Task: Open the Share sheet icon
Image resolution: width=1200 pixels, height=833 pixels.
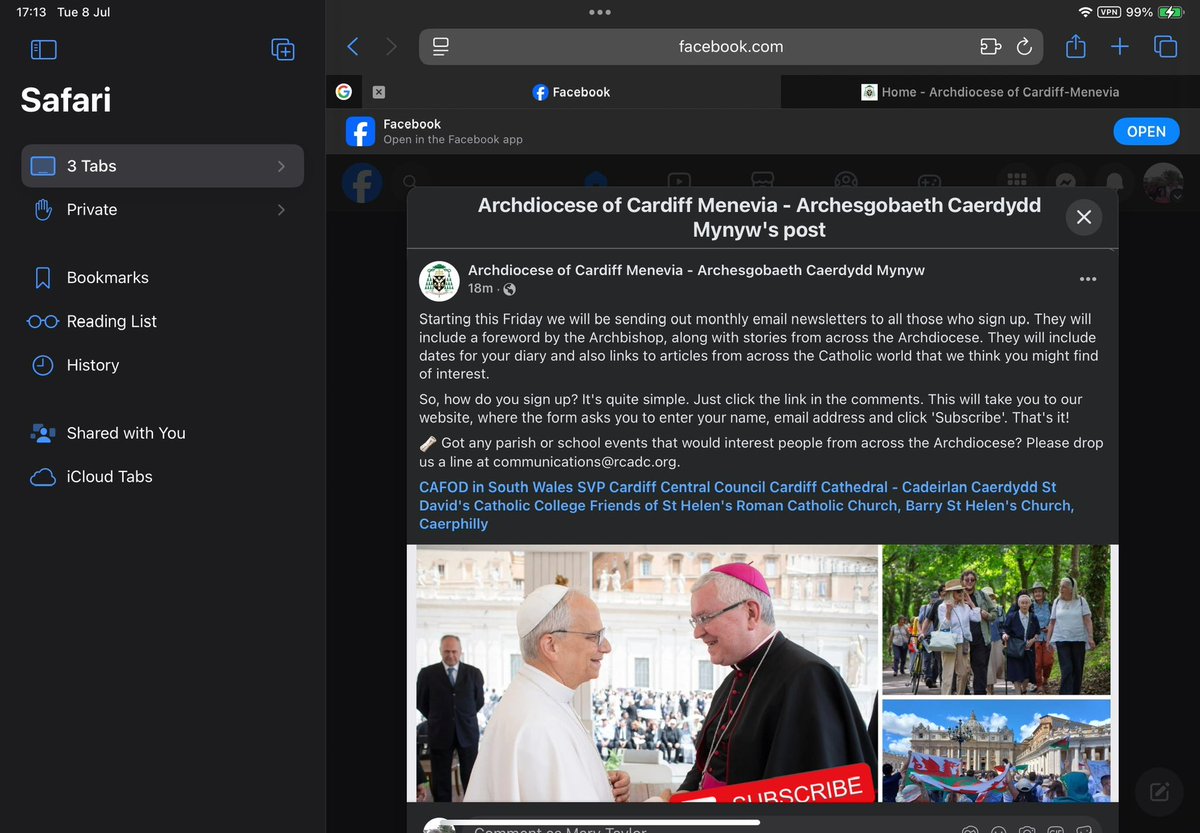Action: [1075, 46]
